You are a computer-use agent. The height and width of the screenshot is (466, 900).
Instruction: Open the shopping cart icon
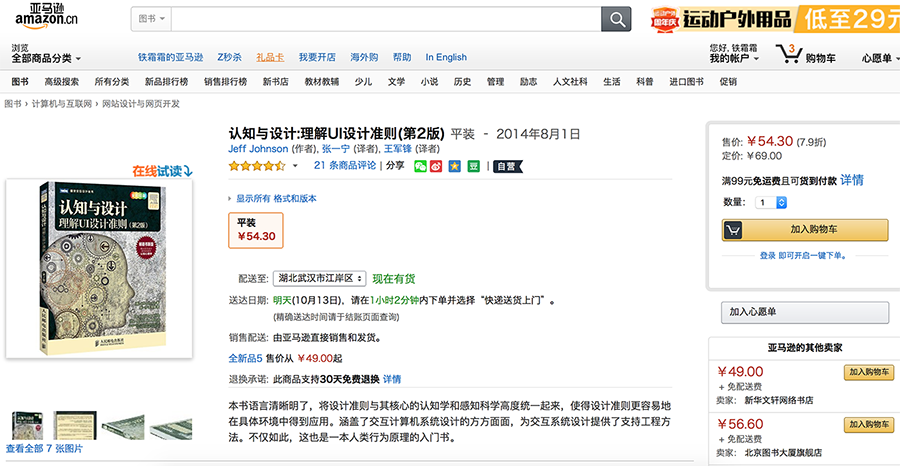point(789,54)
